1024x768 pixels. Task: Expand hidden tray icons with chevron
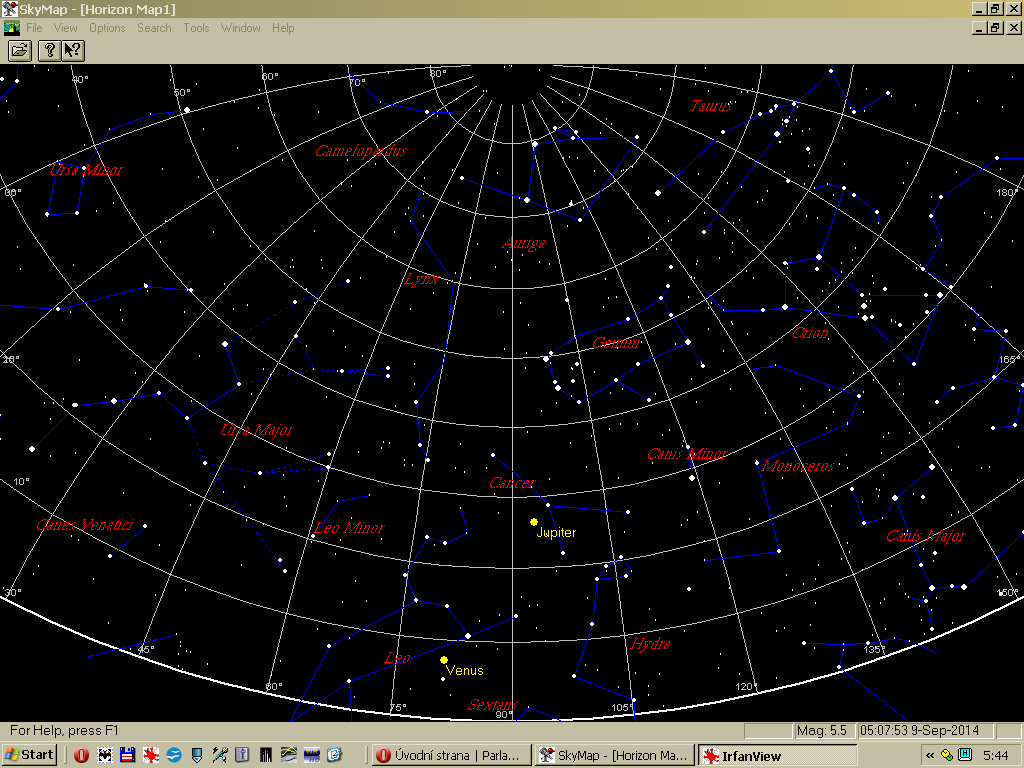pyautogui.click(x=930, y=756)
